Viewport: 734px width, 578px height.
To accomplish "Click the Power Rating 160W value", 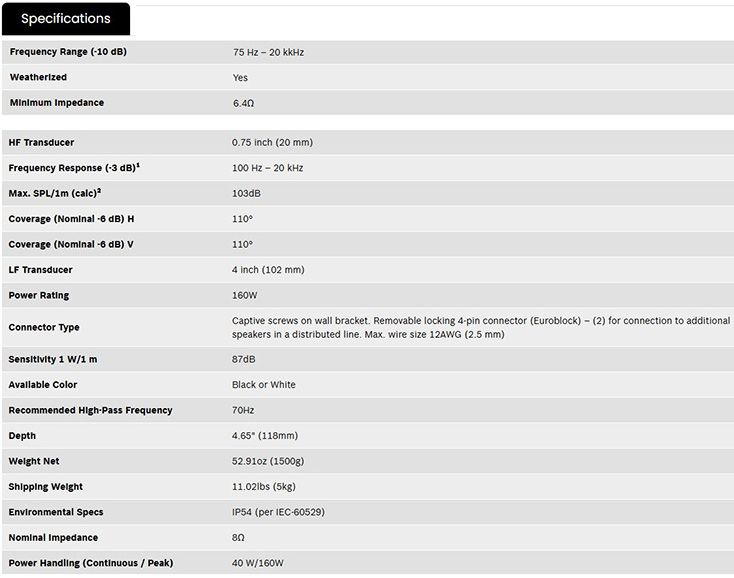I will coord(245,296).
